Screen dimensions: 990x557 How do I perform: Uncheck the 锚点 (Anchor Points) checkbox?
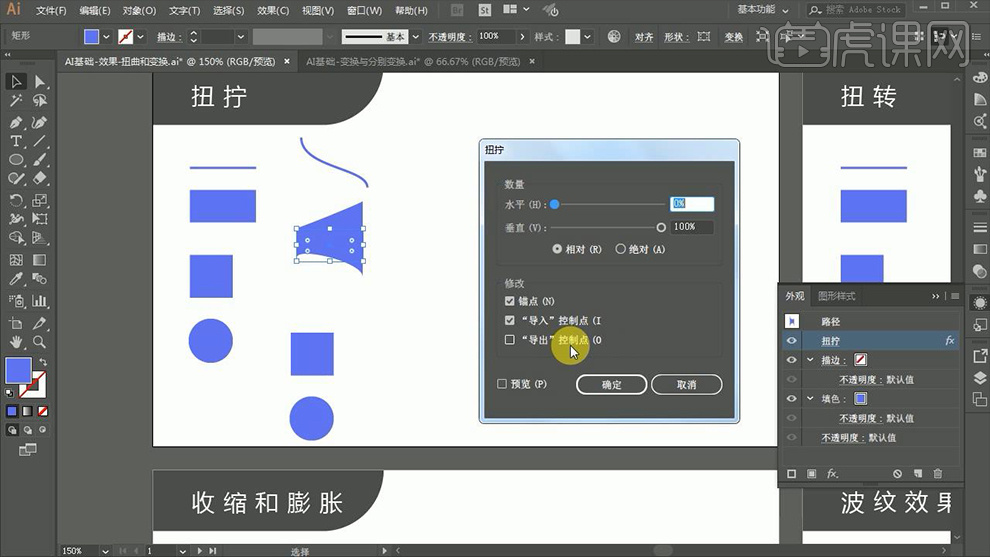510,301
